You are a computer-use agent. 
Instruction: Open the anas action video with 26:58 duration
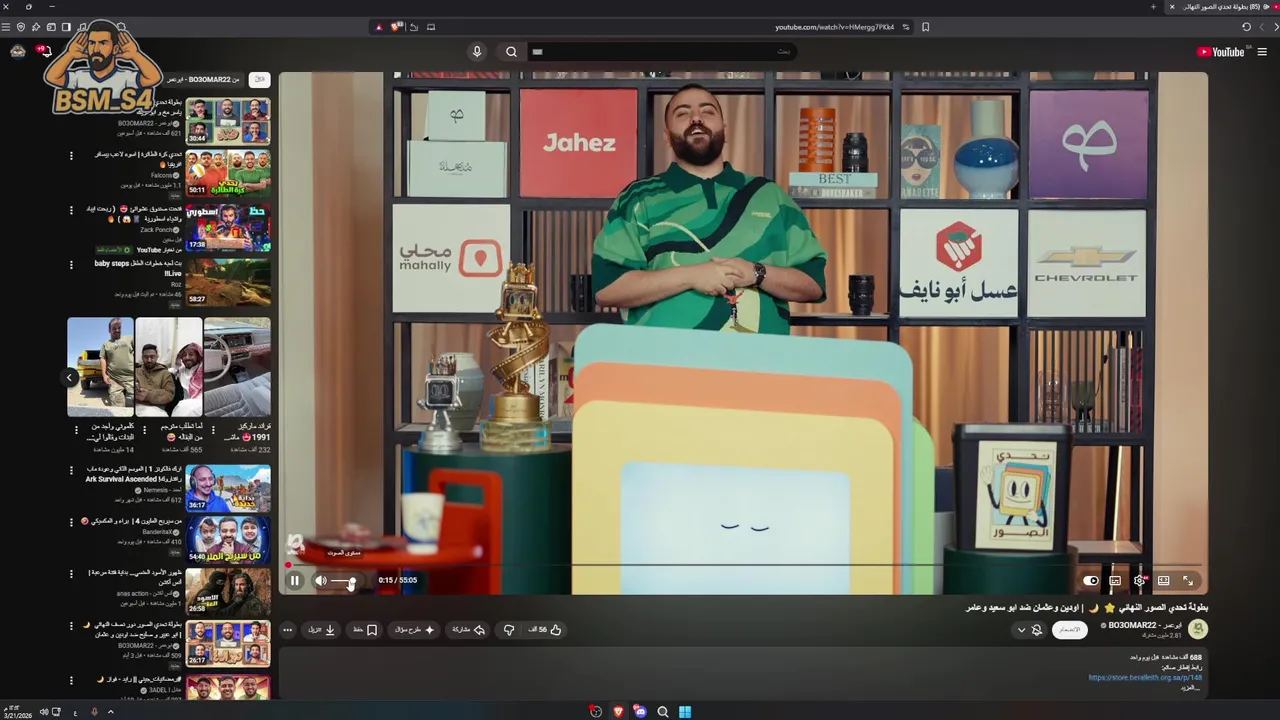(228, 591)
